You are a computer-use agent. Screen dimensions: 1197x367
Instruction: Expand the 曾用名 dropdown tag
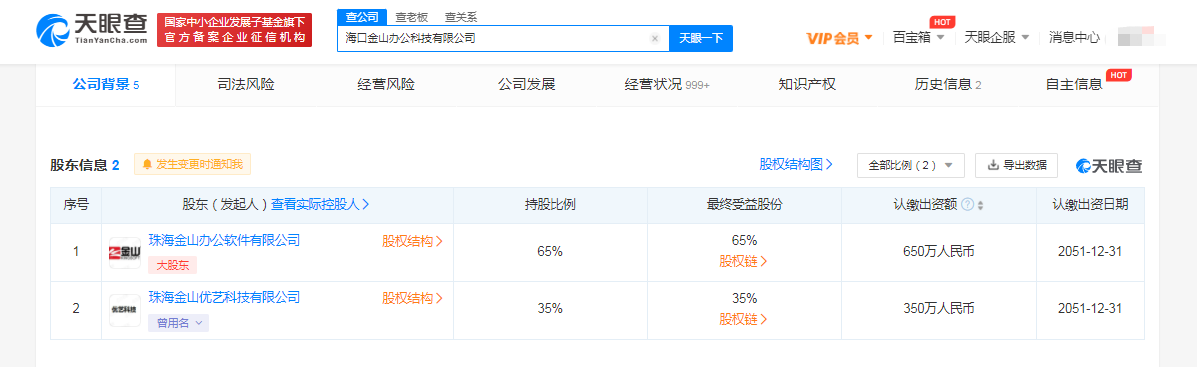178,323
